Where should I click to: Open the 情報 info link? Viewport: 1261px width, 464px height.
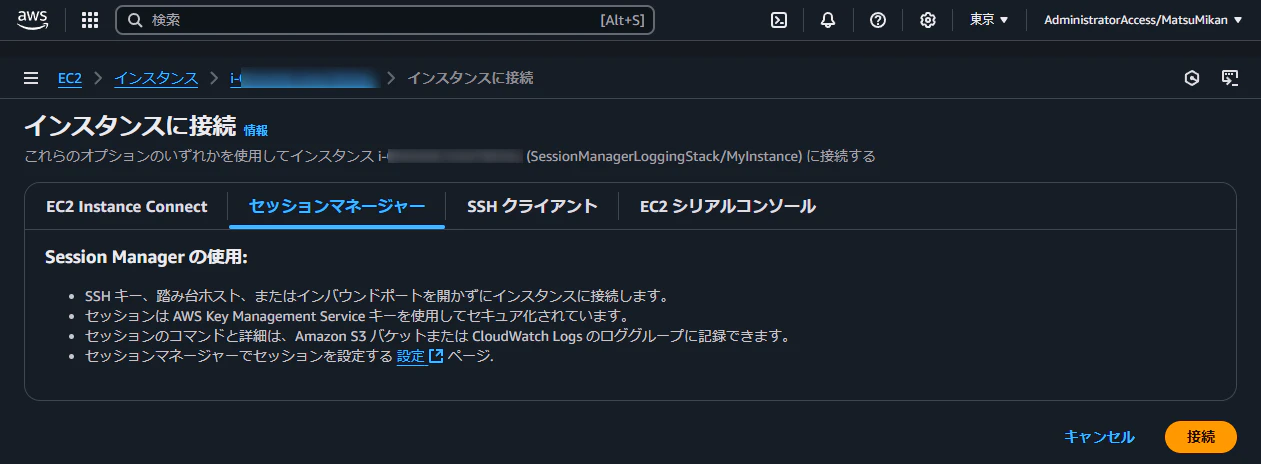click(256, 130)
